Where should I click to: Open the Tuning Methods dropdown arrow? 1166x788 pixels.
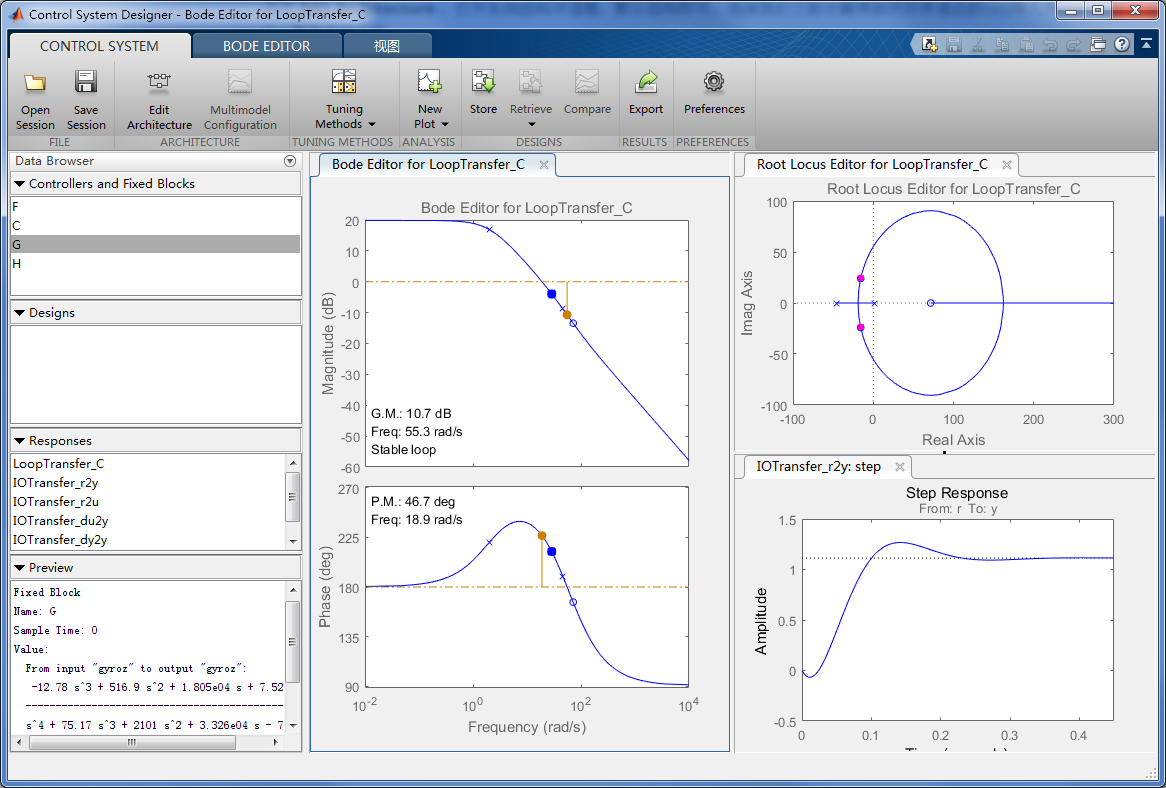point(372,125)
